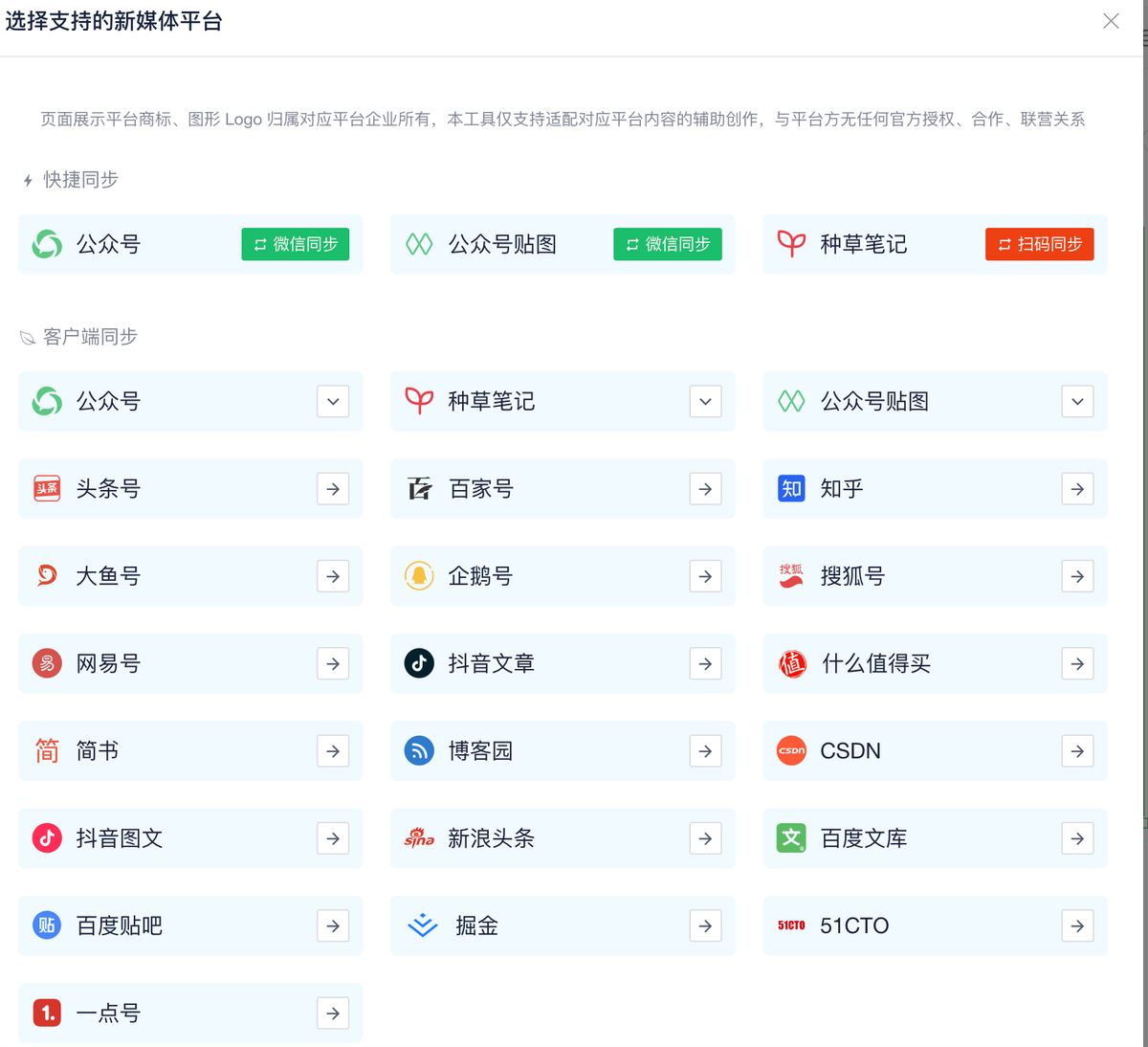Click the 百家号 platform logo
Viewport: 1148px width, 1047px height.
click(x=419, y=489)
